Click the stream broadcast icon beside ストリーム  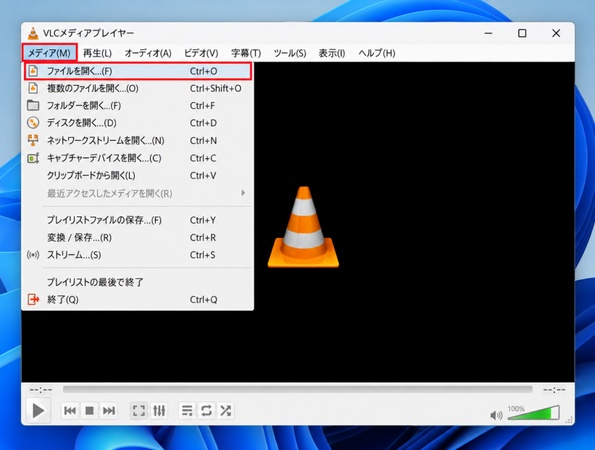point(33,255)
